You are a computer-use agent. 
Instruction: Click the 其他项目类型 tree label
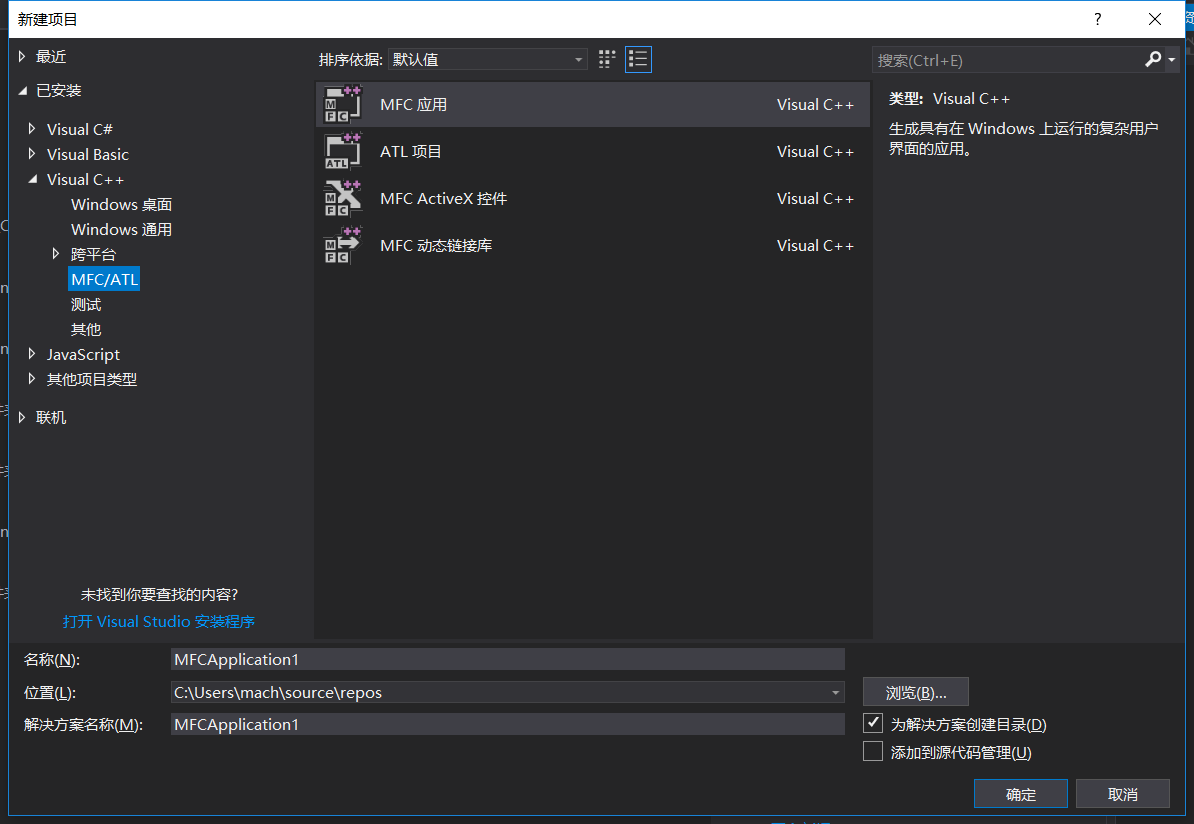tap(91, 379)
